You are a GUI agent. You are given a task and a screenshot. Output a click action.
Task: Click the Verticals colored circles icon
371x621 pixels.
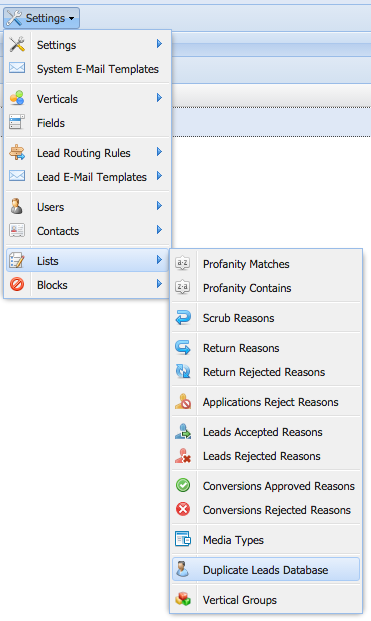point(17,98)
